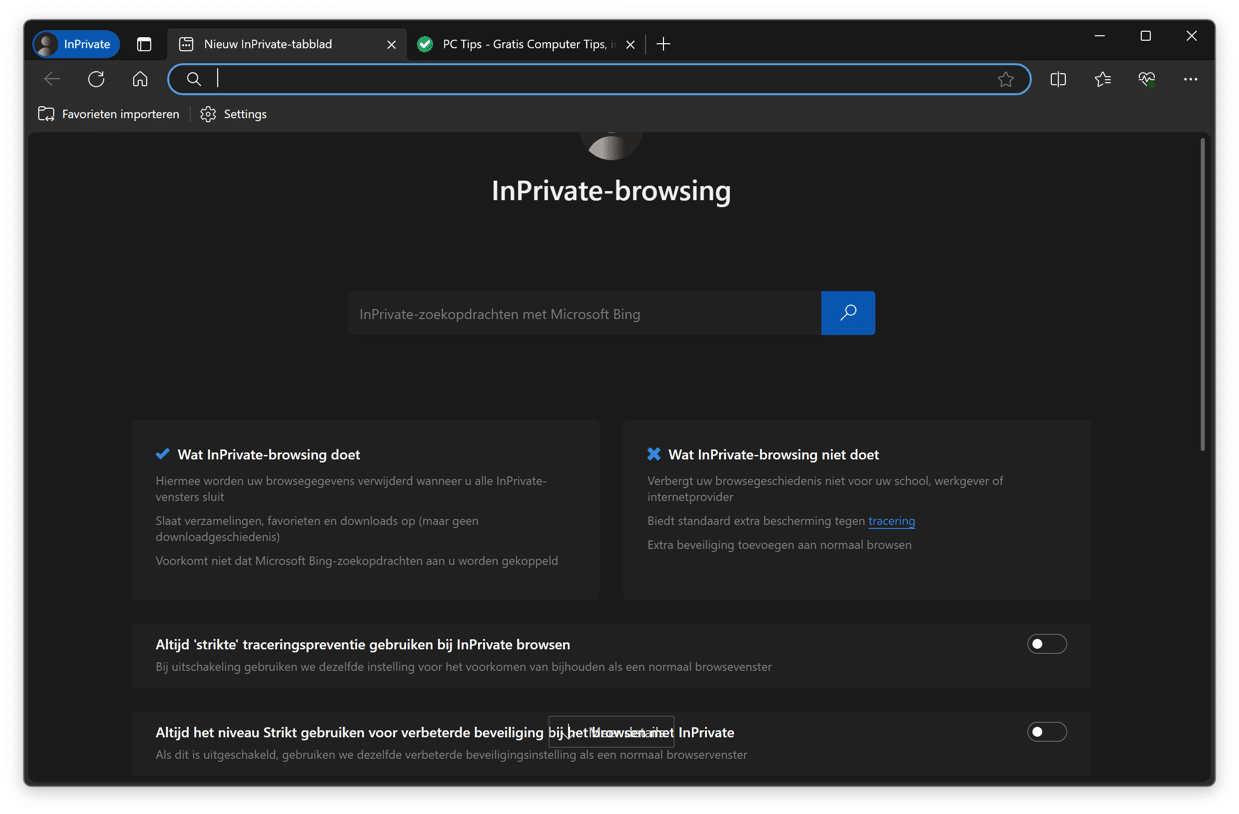
Task: Open the split screen view
Action: 1057,78
